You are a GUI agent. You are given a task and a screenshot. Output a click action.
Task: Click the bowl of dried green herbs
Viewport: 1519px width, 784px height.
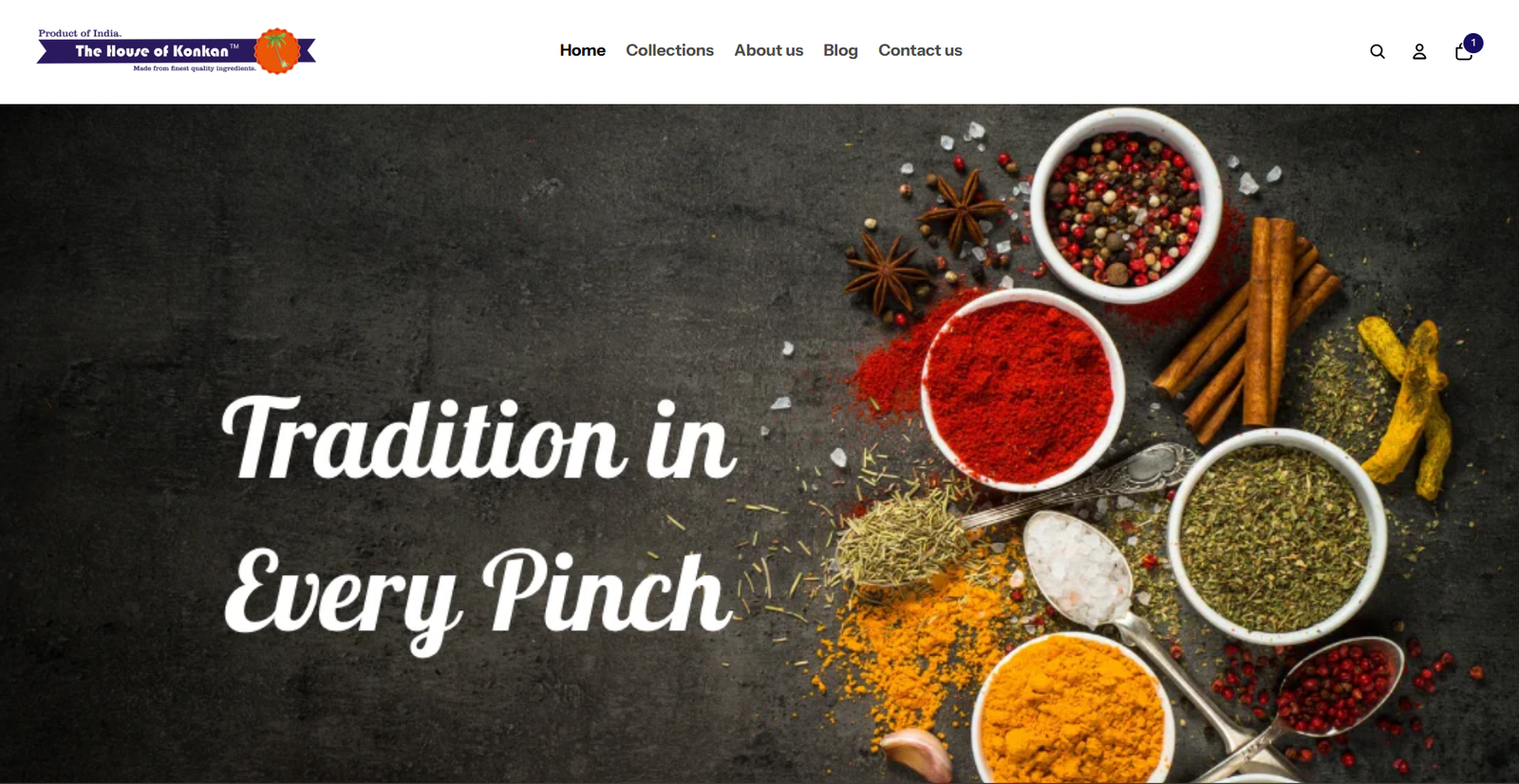(x=1276, y=536)
